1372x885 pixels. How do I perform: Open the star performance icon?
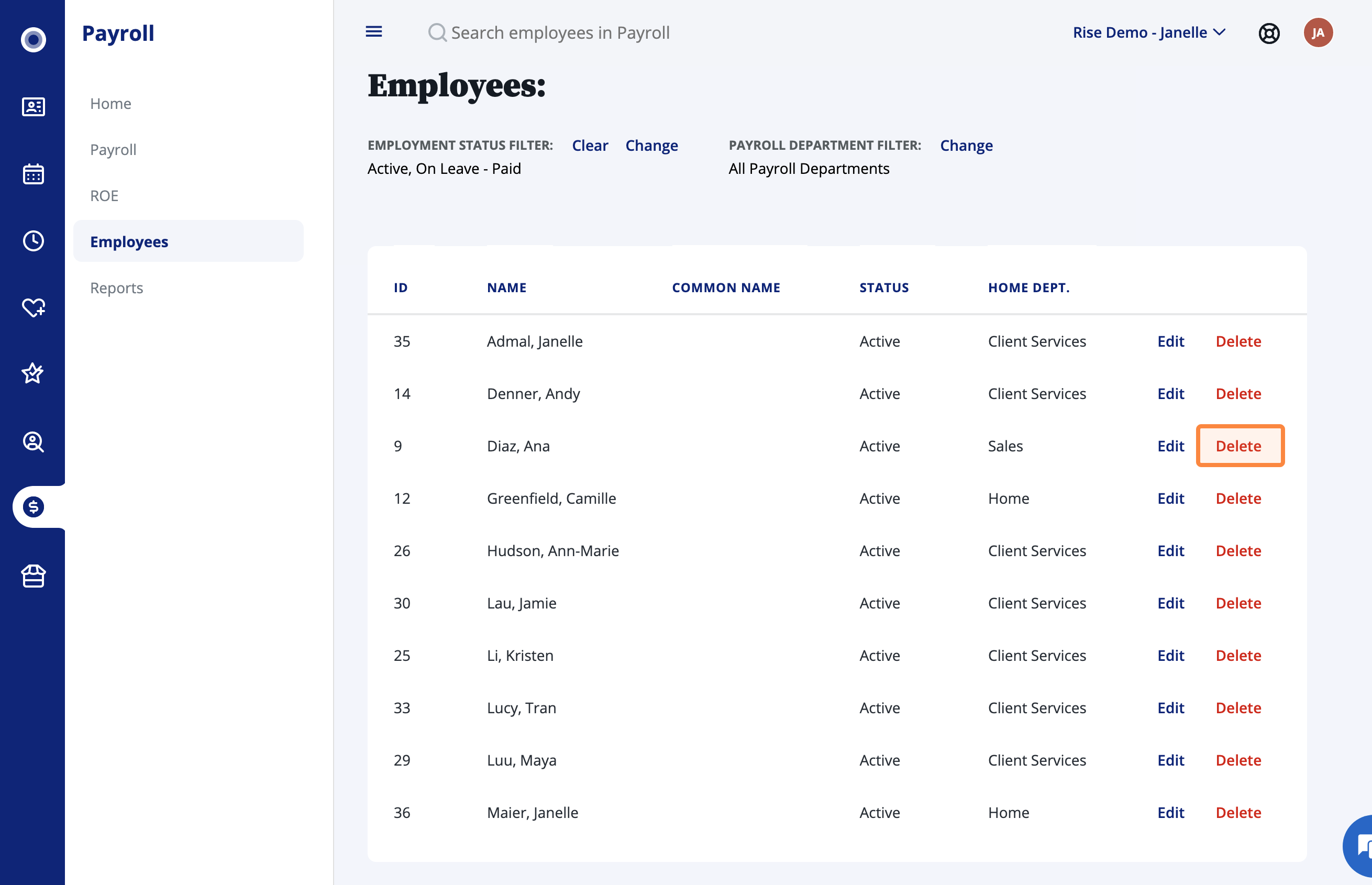[x=33, y=373]
